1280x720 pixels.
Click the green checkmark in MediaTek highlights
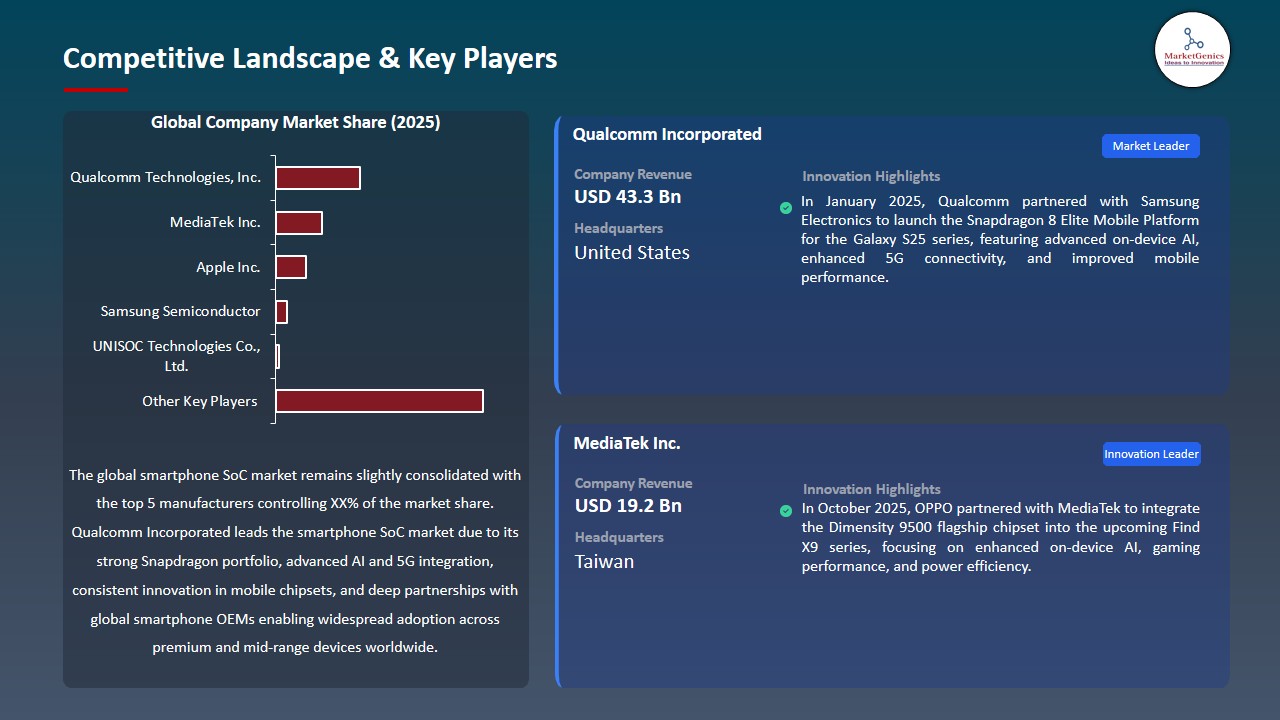coord(786,511)
